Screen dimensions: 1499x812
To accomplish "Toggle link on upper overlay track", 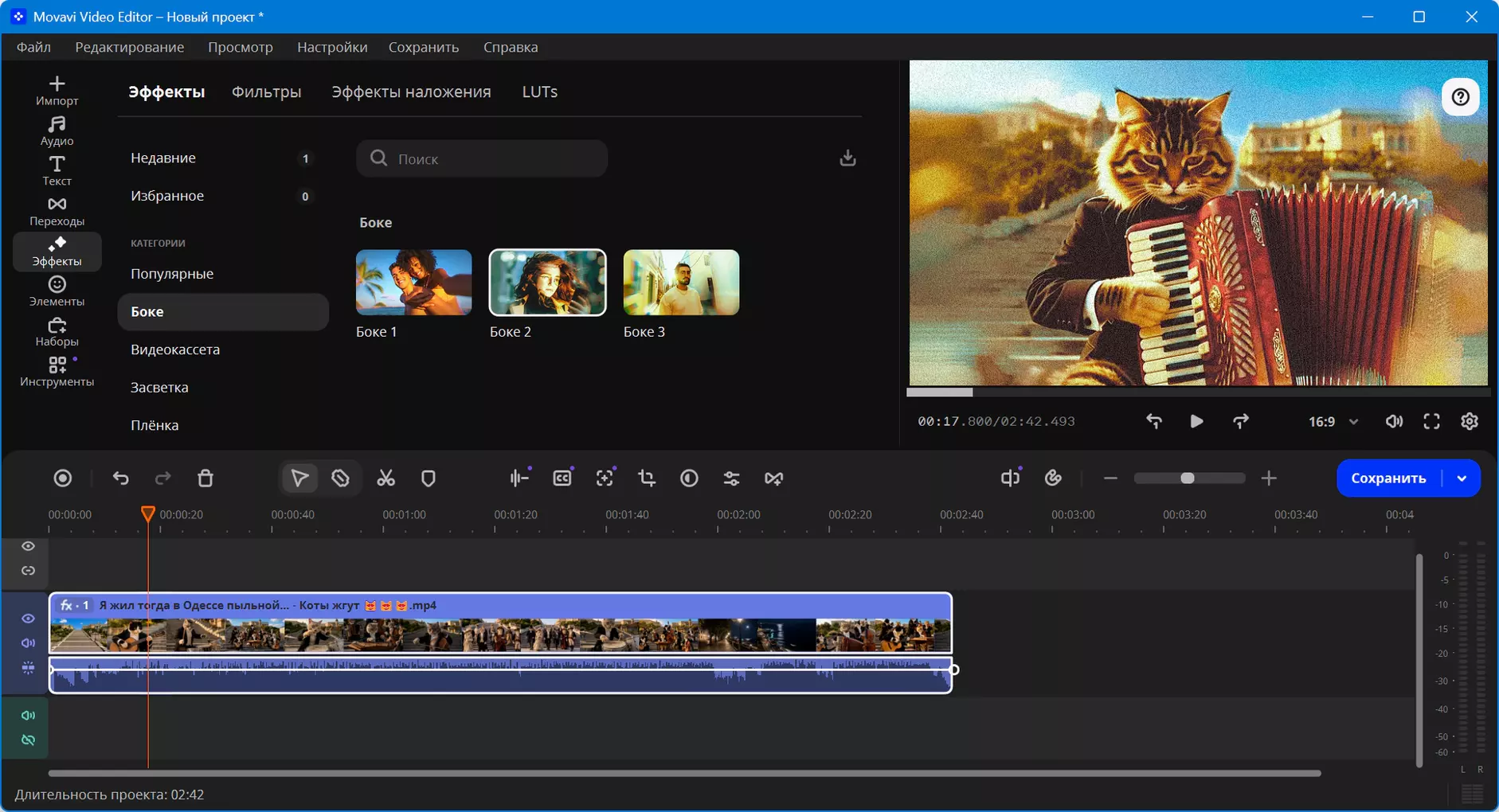I will click(x=28, y=571).
